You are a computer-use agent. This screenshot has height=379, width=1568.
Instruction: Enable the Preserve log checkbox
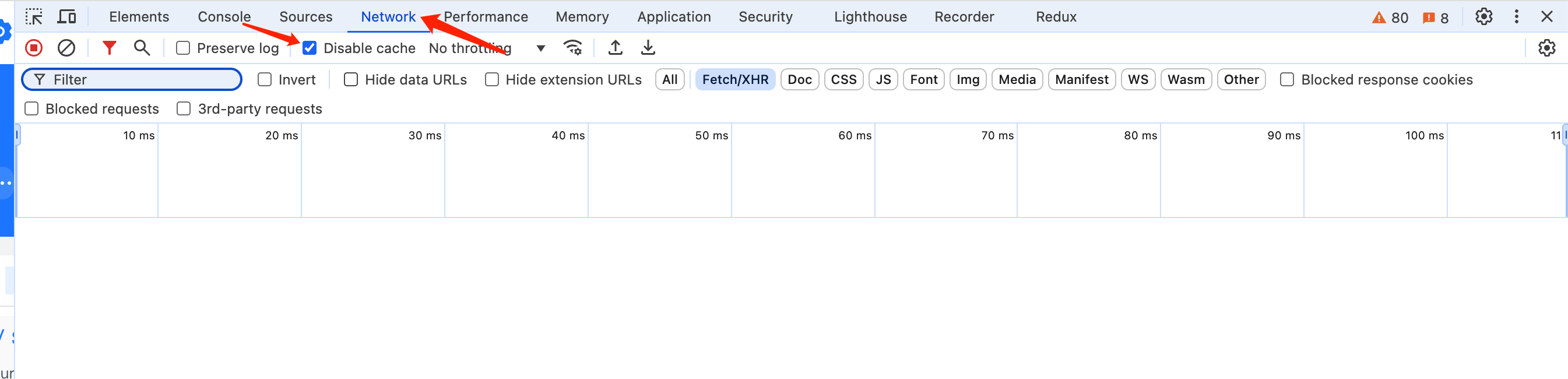(183, 48)
